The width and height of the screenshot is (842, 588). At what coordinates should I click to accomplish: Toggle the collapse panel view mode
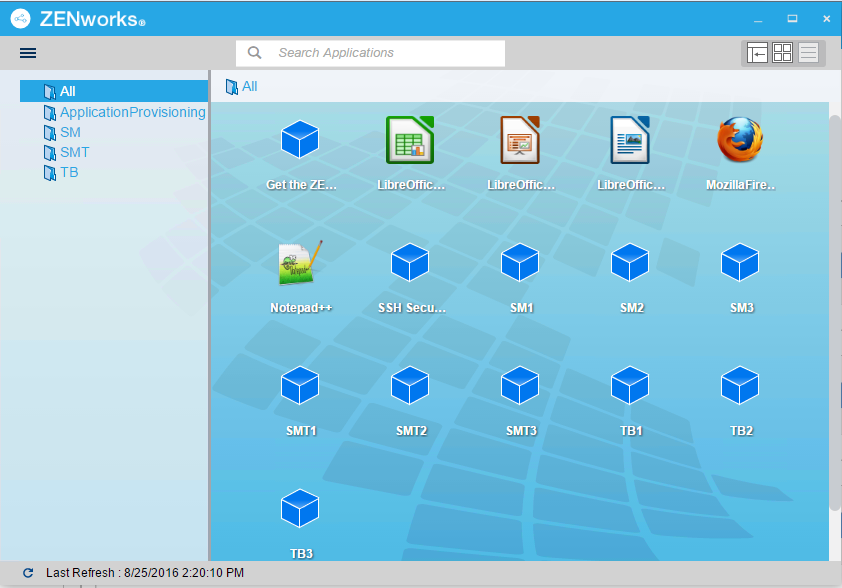[x=757, y=53]
